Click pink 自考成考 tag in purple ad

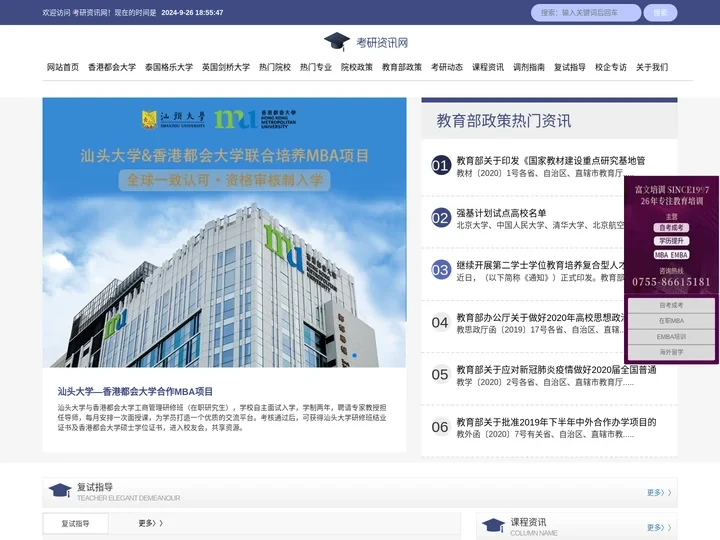(x=671, y=228)
